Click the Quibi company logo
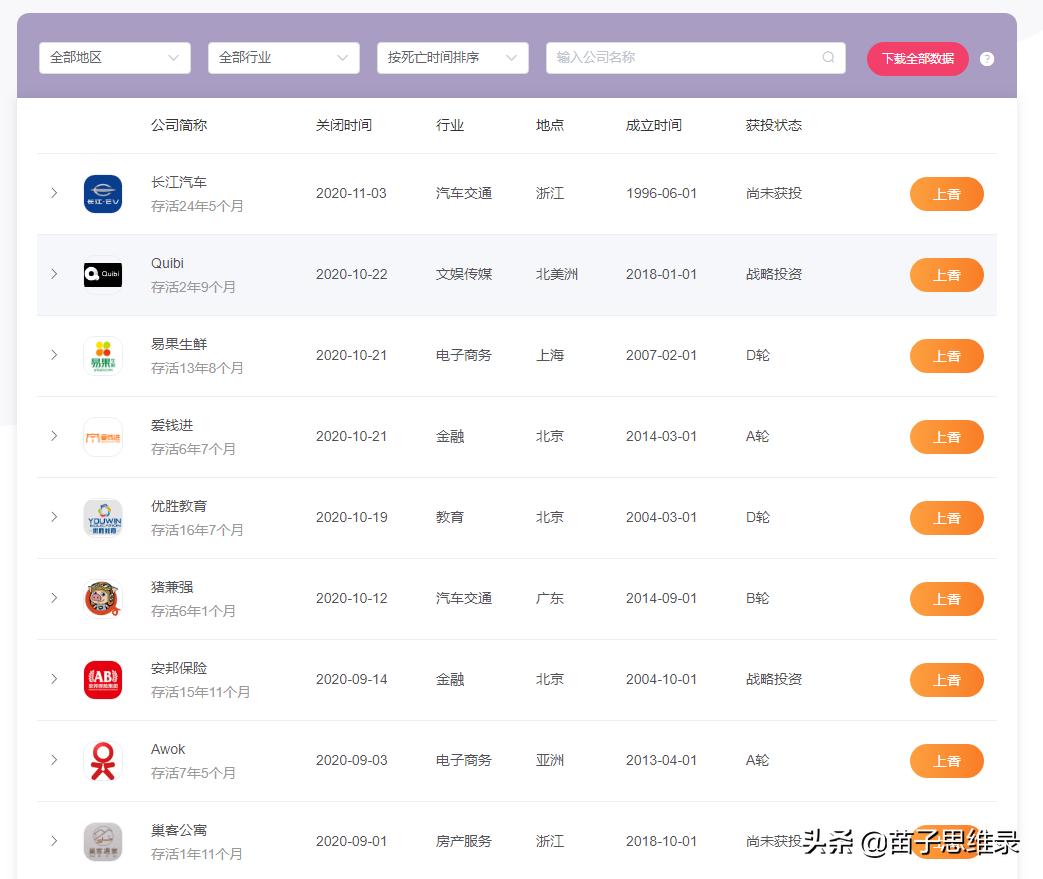The height and width of the screenshot is (879, 1043). pyautogui.click(x=102, y=275)
